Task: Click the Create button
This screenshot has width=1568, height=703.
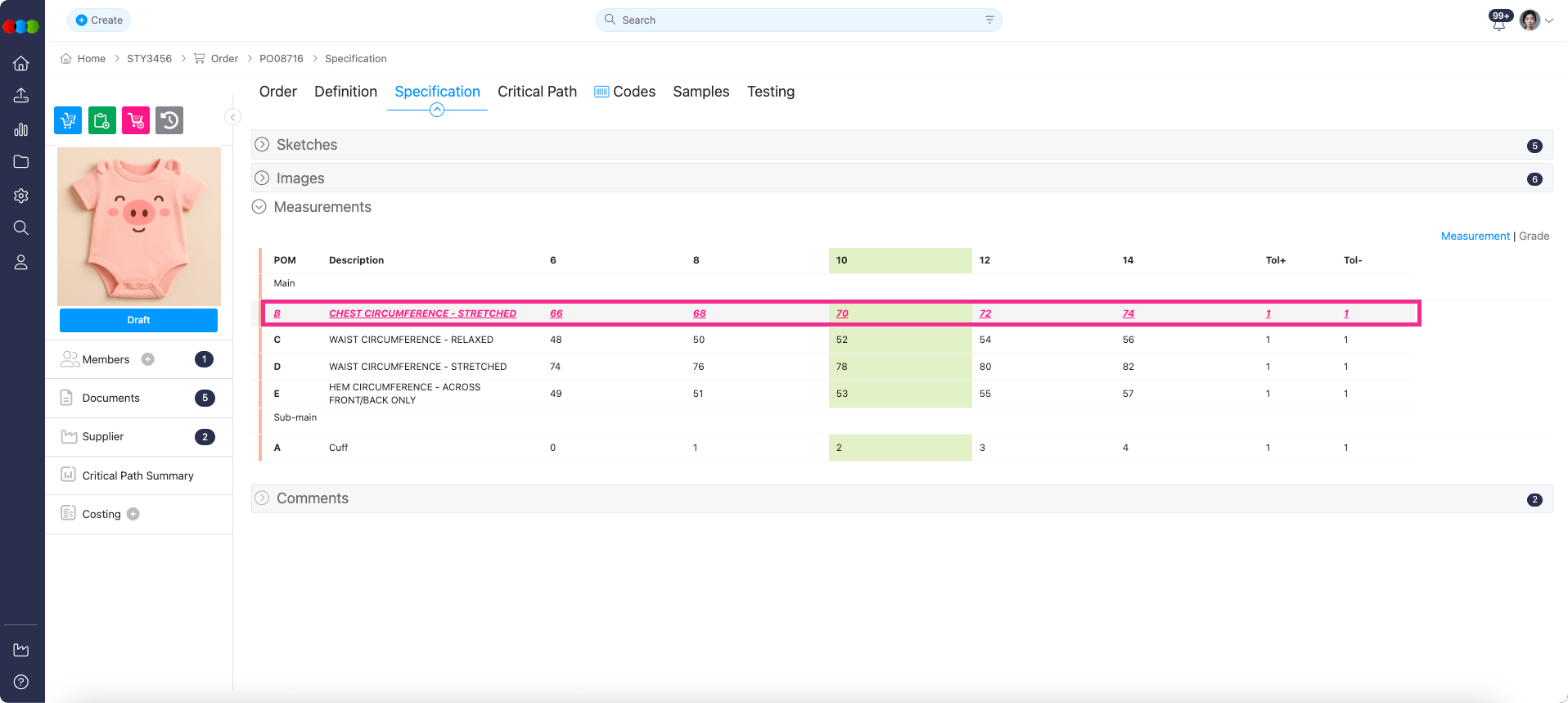Action: click(x=99, y=20)
